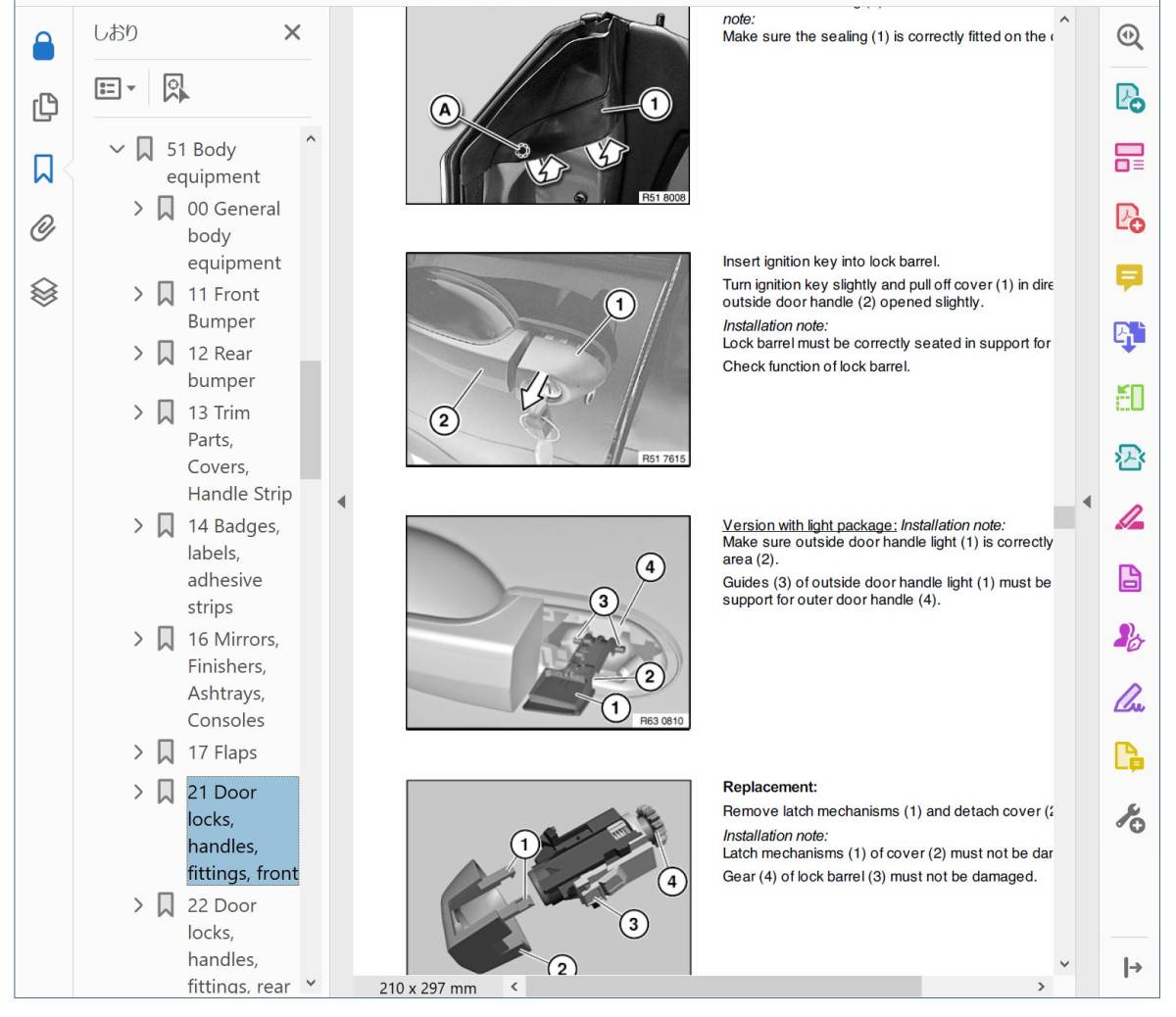The image size is (1176, 1017).
Task: Open the layers panel
Action: 44,291
